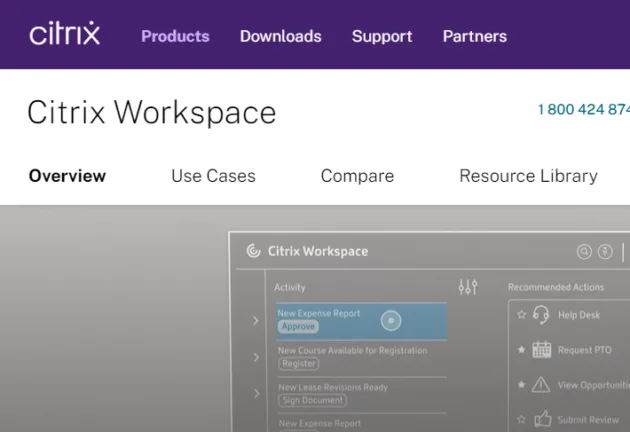Expand the New Expense Report Approve row chevron
630x432 pixels.
tap(256, 321)
